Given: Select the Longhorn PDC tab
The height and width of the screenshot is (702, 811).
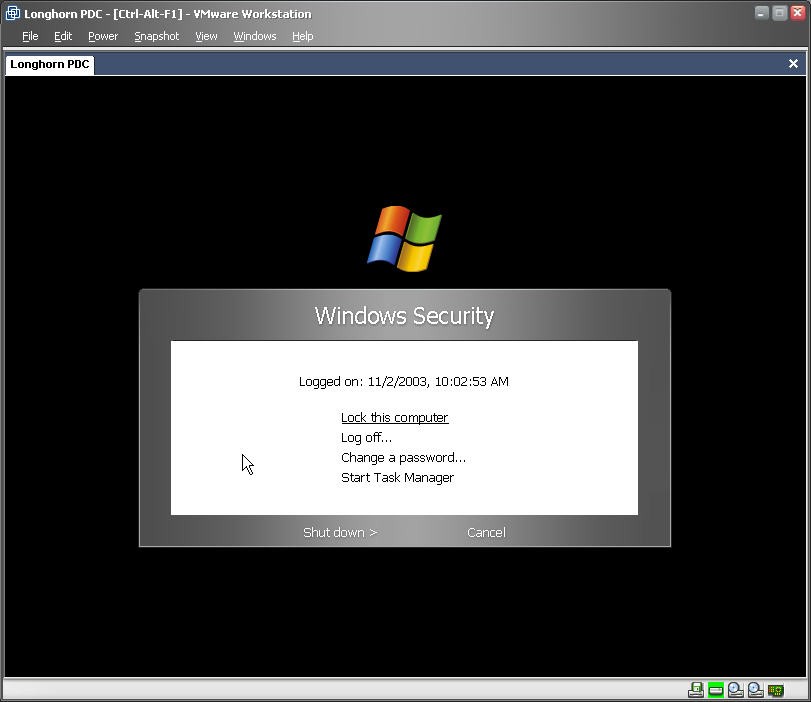Looking at the screenshot, I should [50, 64].
